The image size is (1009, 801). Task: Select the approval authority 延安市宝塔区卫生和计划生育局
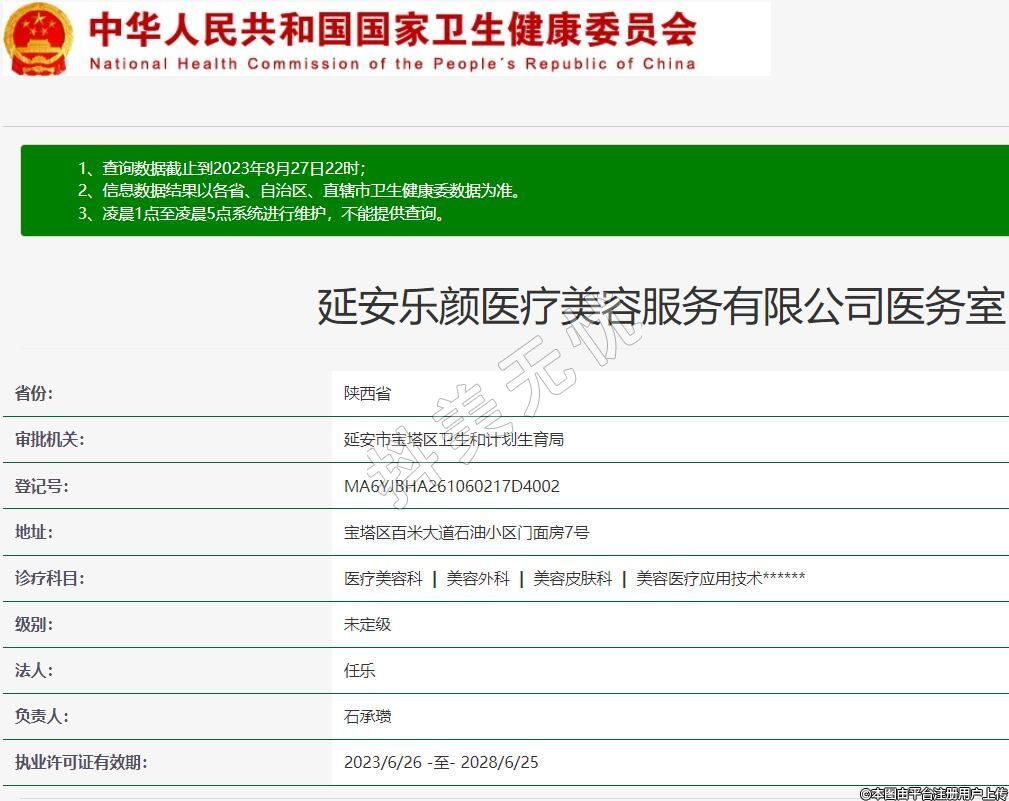tap(454, 440)
